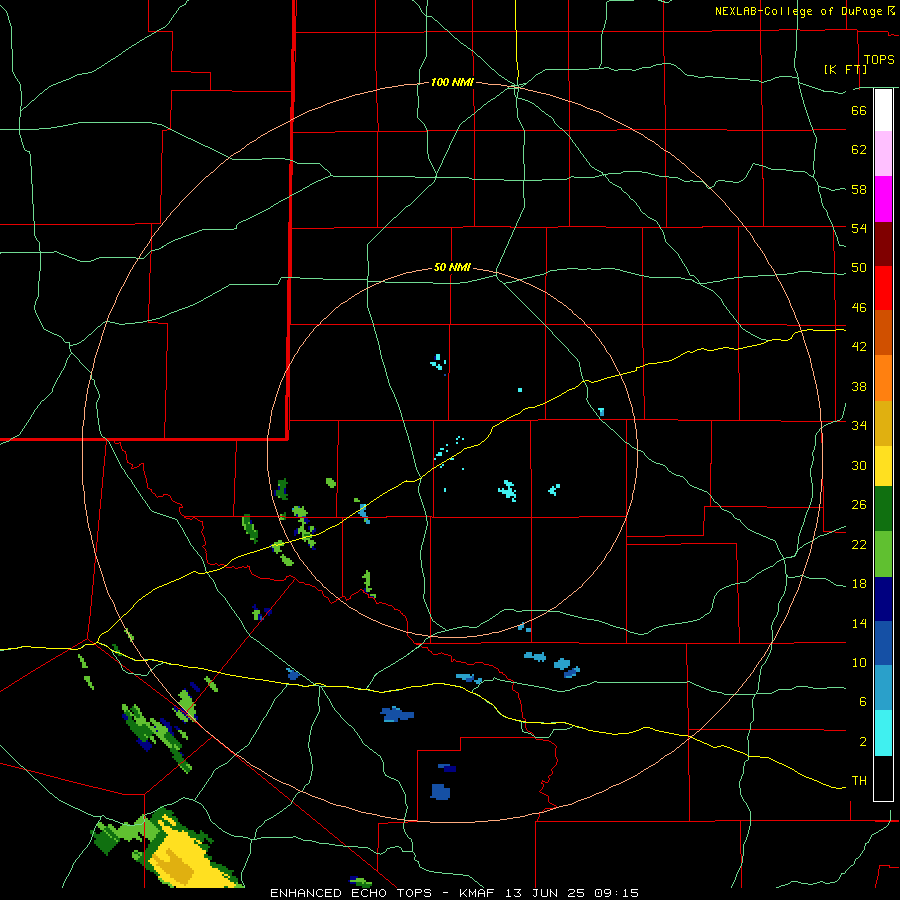Click the 46 legend value
This screenshot has width=900, height=900.
tap(859, 308)
